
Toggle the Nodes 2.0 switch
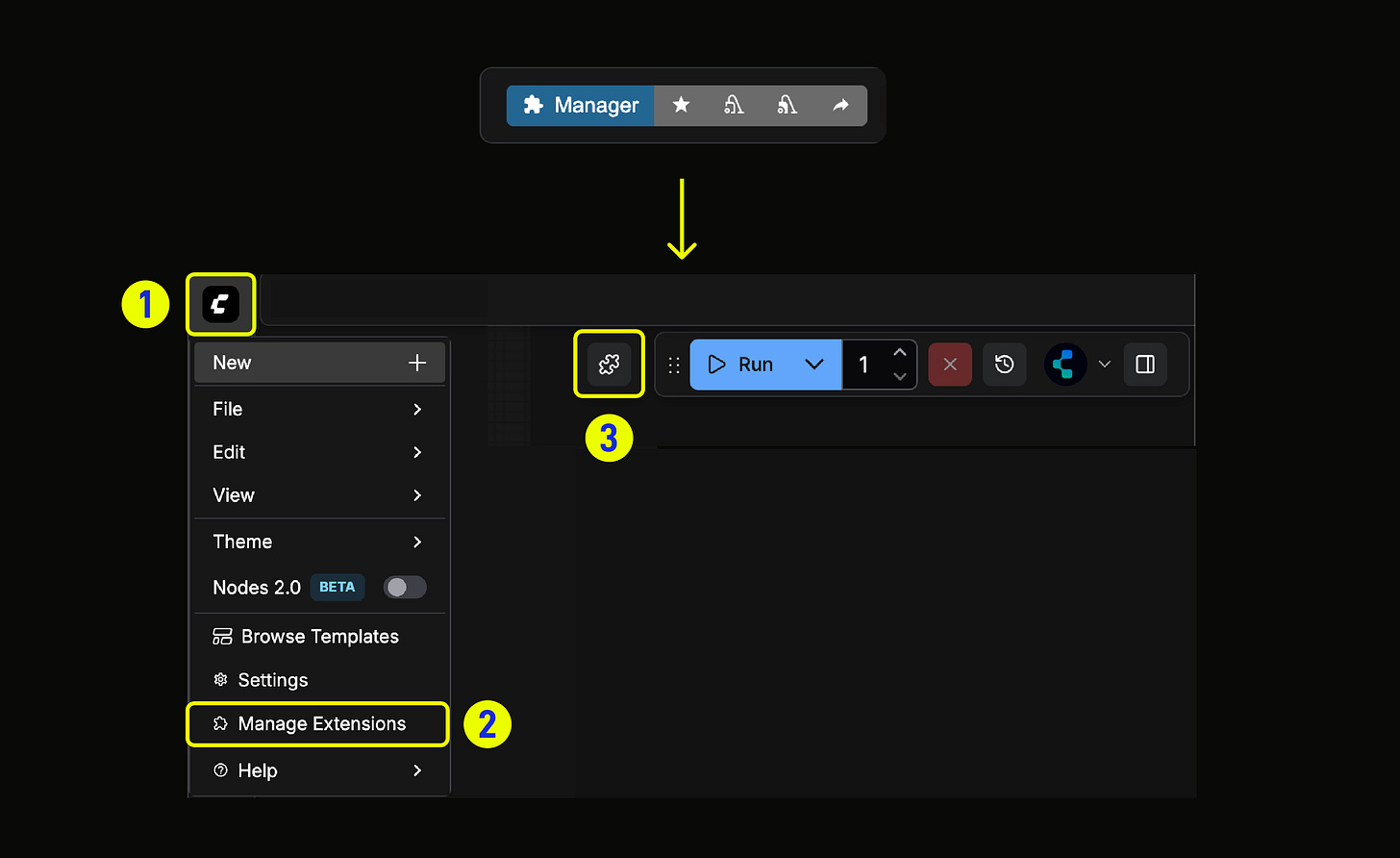pyautogui.click(x=405, y=587)
